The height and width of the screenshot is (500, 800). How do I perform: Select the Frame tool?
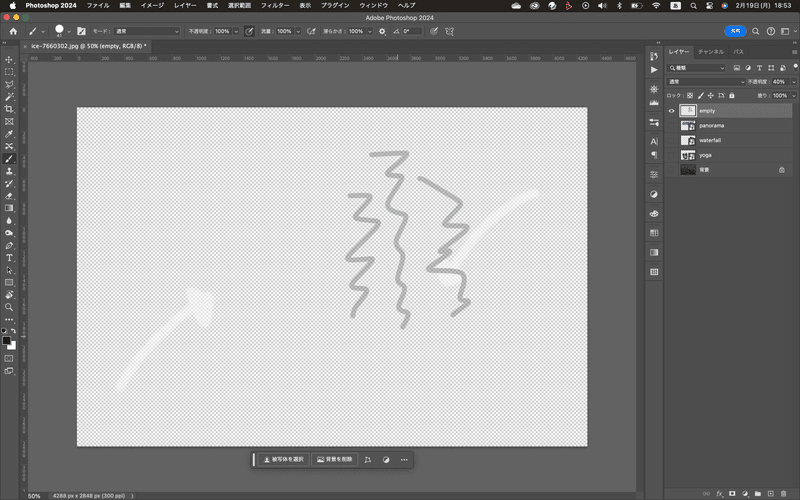(9, 121)
